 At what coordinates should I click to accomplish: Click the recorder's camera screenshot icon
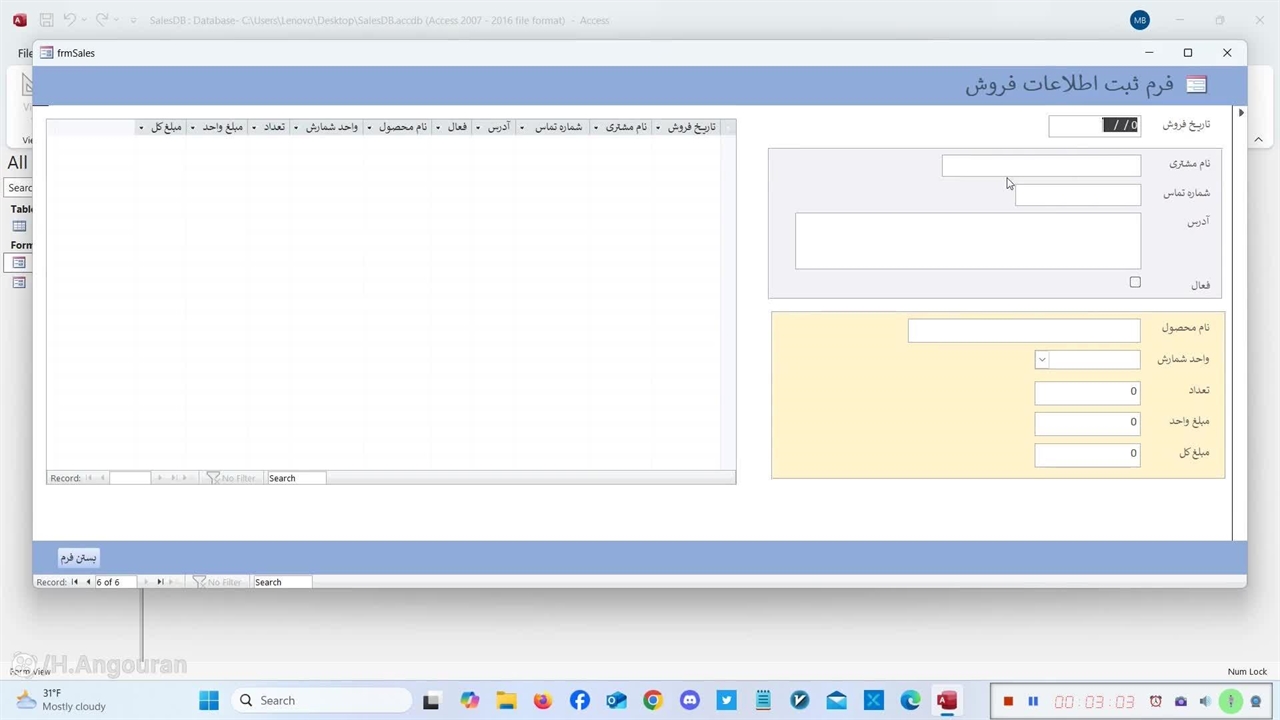(1181, 701)
